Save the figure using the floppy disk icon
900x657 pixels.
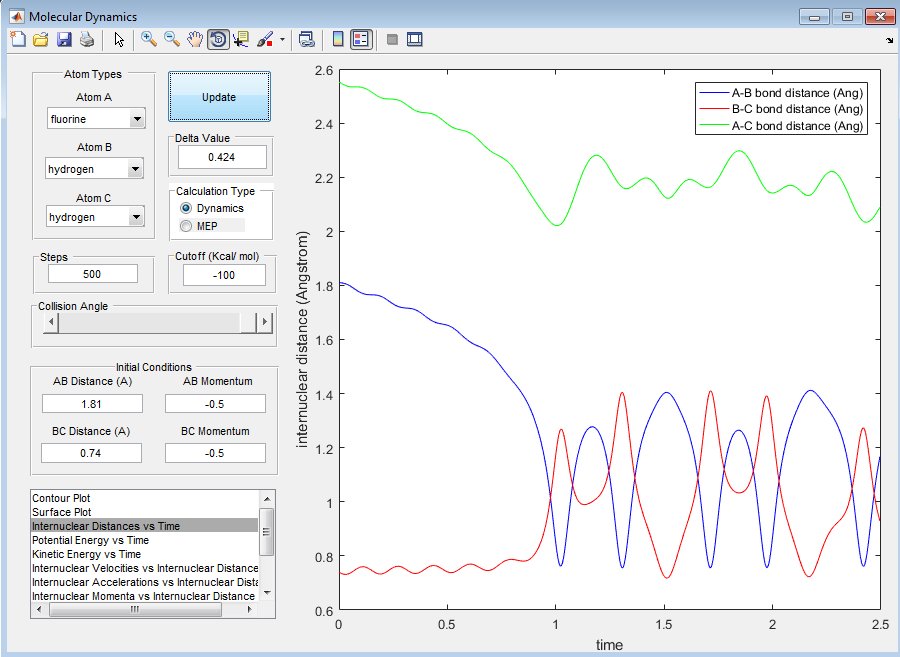[64, 39]
